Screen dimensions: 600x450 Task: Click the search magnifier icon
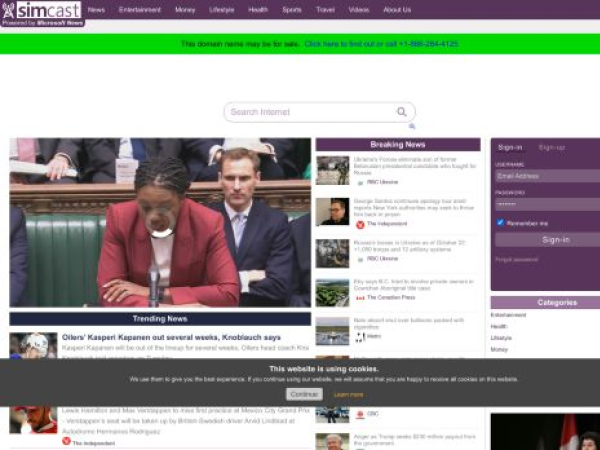[402, 112]
